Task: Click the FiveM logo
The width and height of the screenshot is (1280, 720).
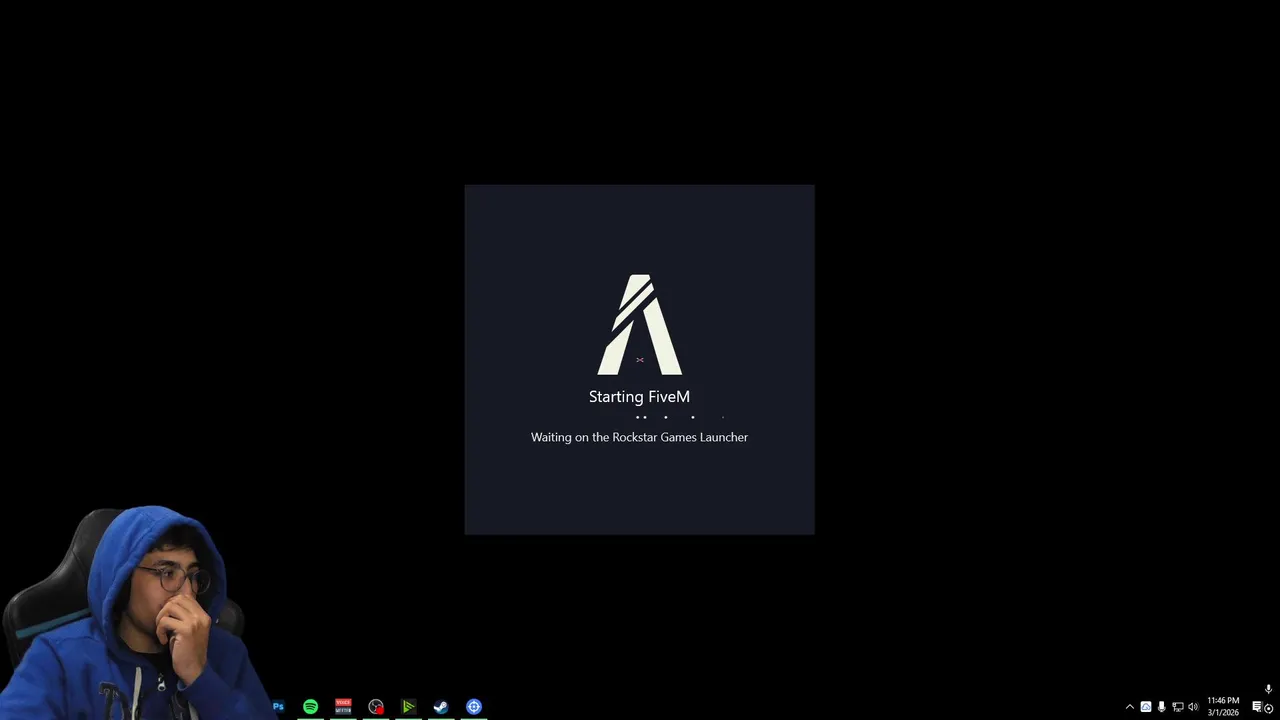Action: click(x=640, y=325)
